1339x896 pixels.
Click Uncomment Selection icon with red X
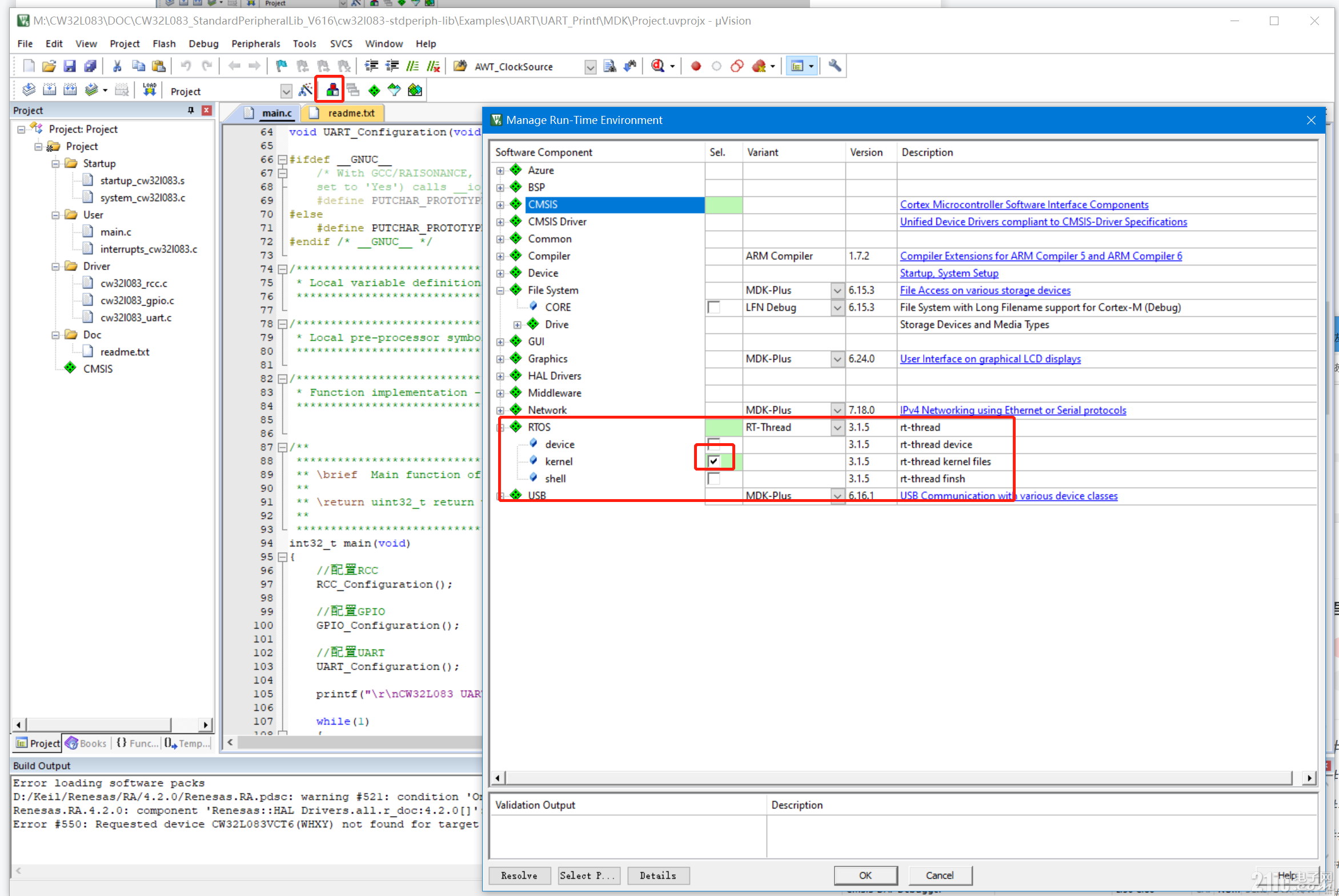coord(434,66)
